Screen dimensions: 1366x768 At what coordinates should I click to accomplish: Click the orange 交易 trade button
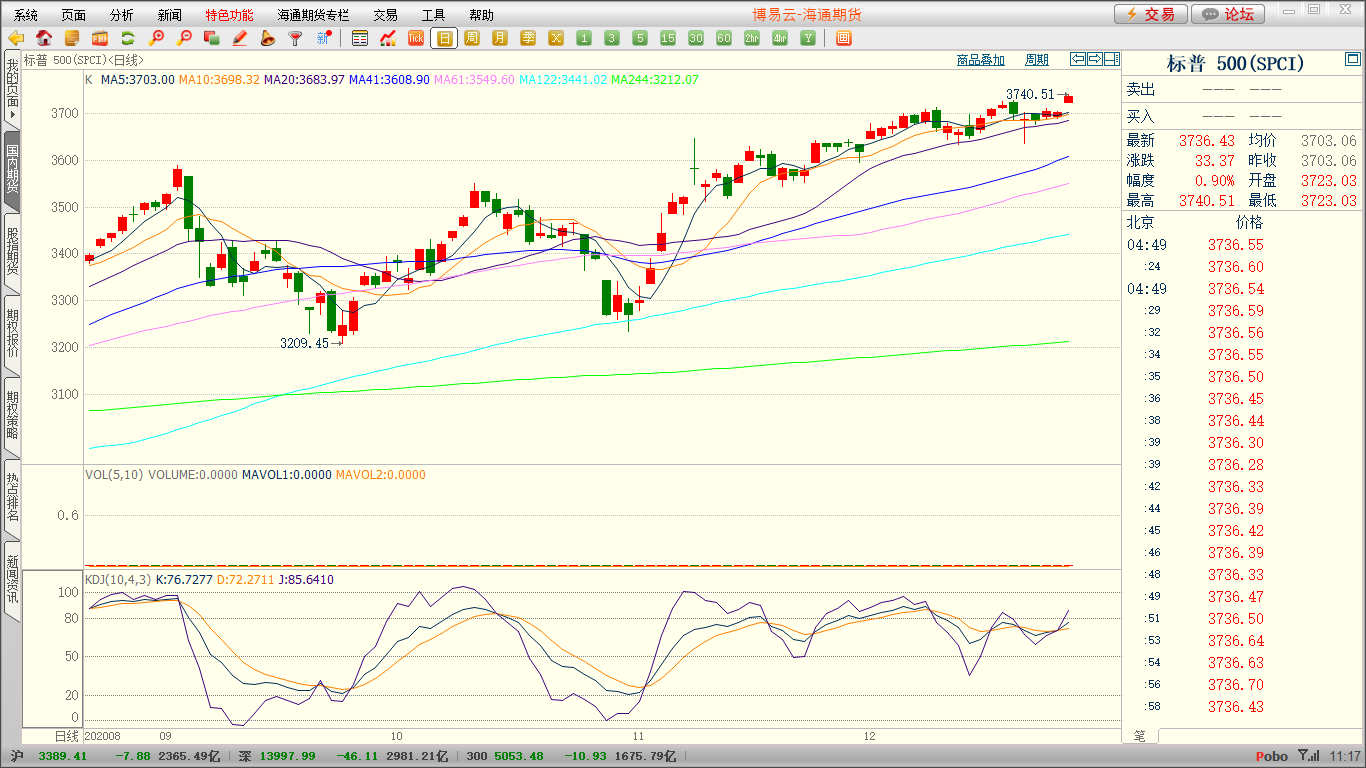1151,14
